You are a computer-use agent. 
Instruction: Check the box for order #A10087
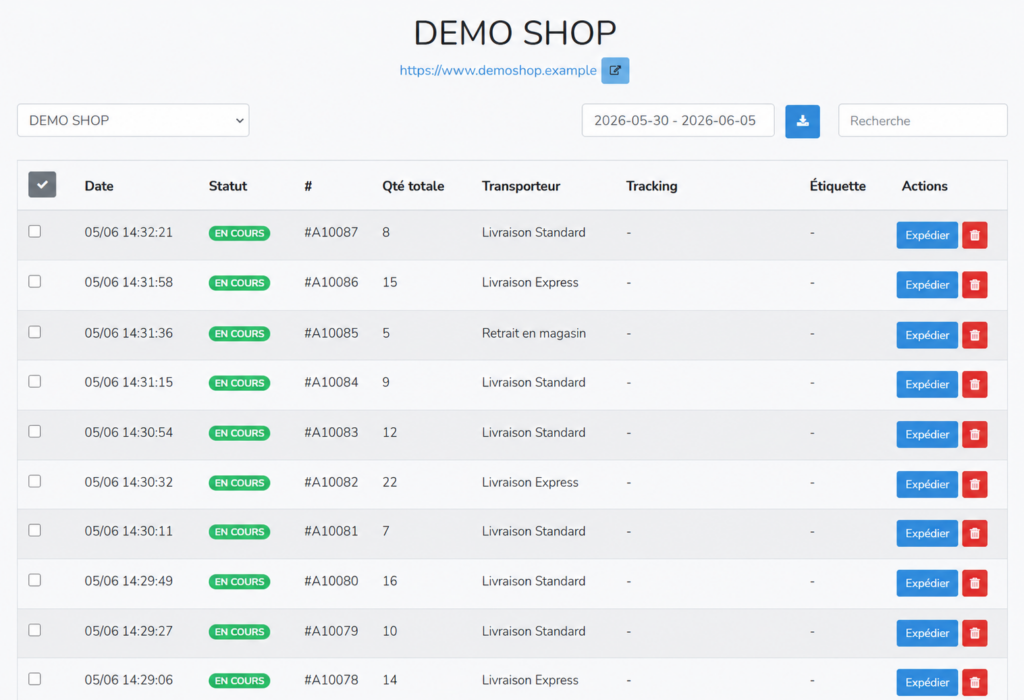(x=35, y=231)
